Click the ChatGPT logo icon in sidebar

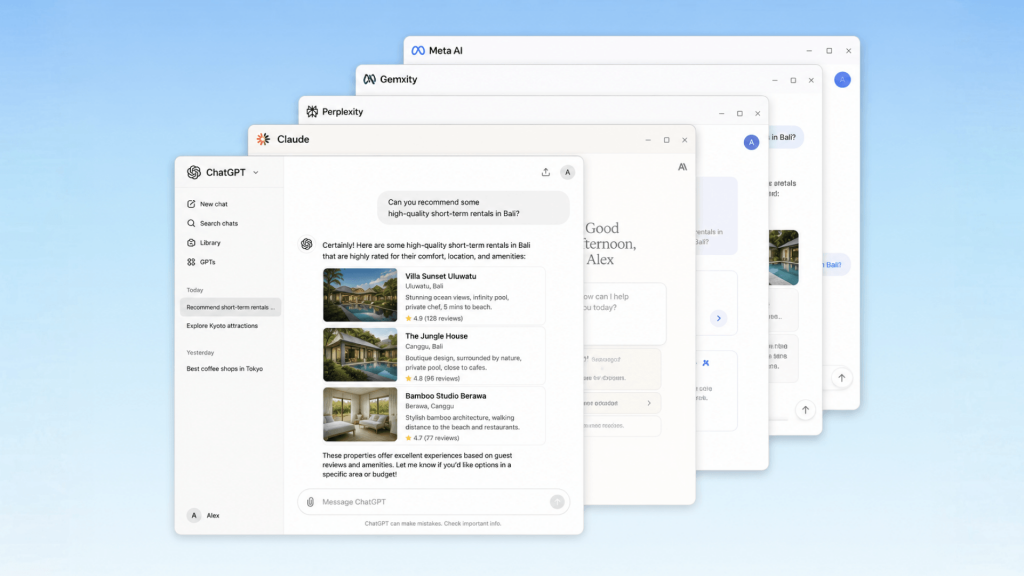193,172
